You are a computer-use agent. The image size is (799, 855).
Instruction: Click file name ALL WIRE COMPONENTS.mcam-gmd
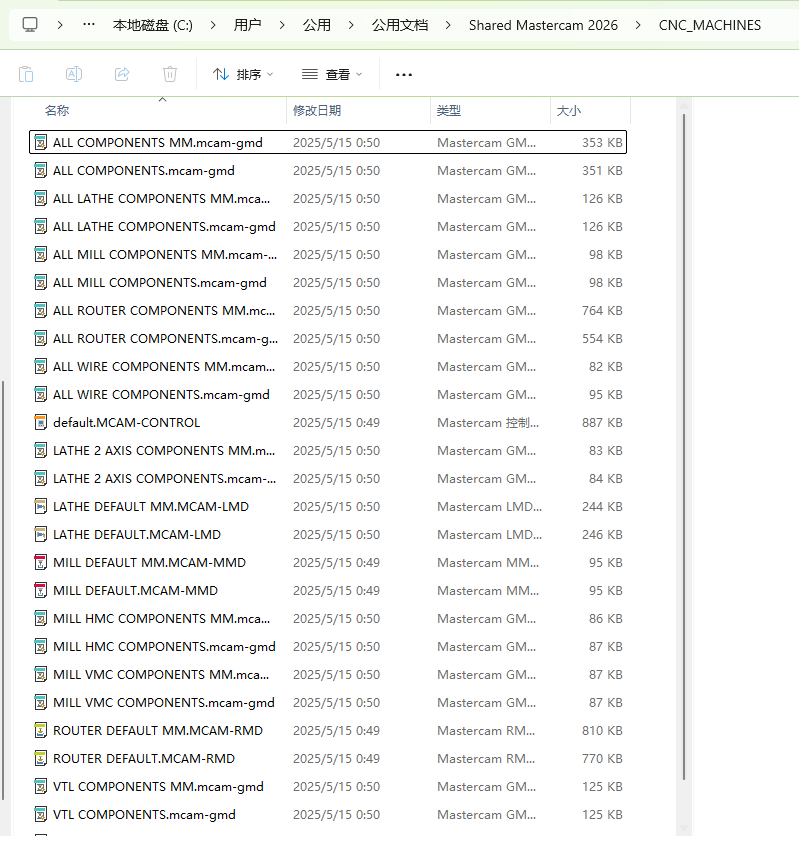point(161,395)
